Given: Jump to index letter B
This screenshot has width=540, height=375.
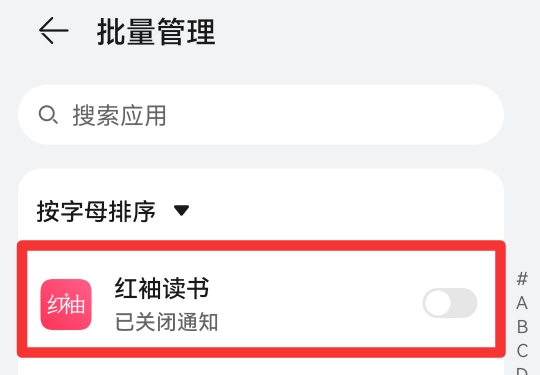Looking at the screenshot, I should [x=522, y=327].
